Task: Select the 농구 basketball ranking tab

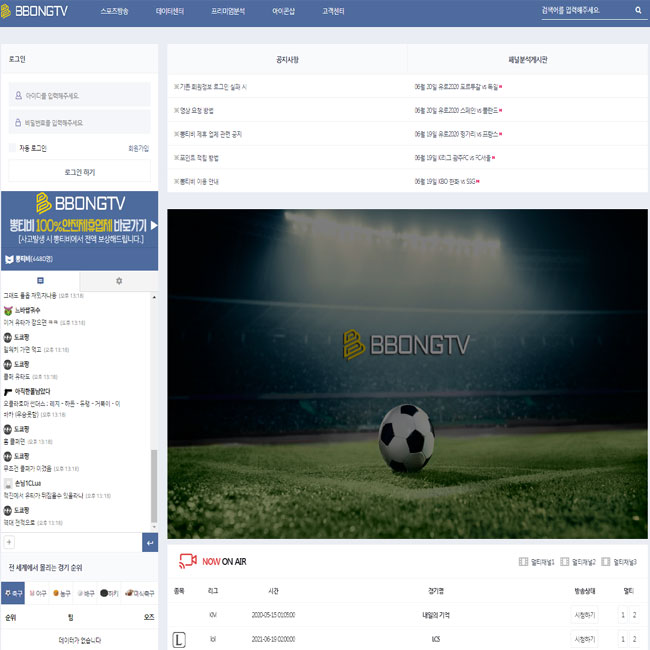Action: coord(62,593)
